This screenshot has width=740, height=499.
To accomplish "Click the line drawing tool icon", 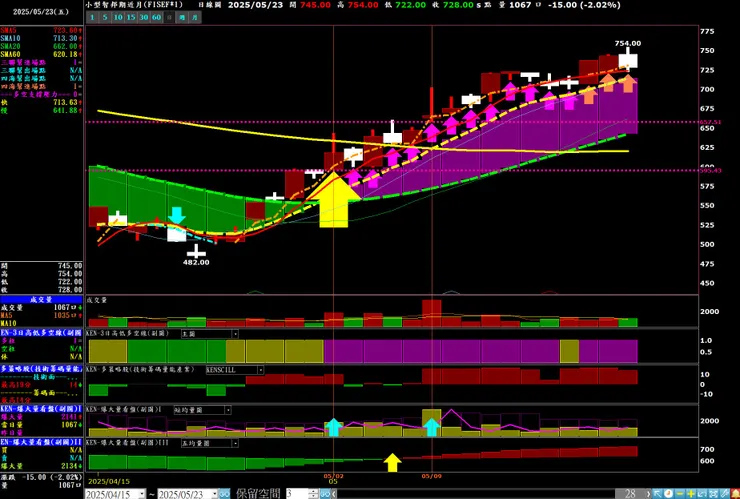I will [x=724, y=494].
